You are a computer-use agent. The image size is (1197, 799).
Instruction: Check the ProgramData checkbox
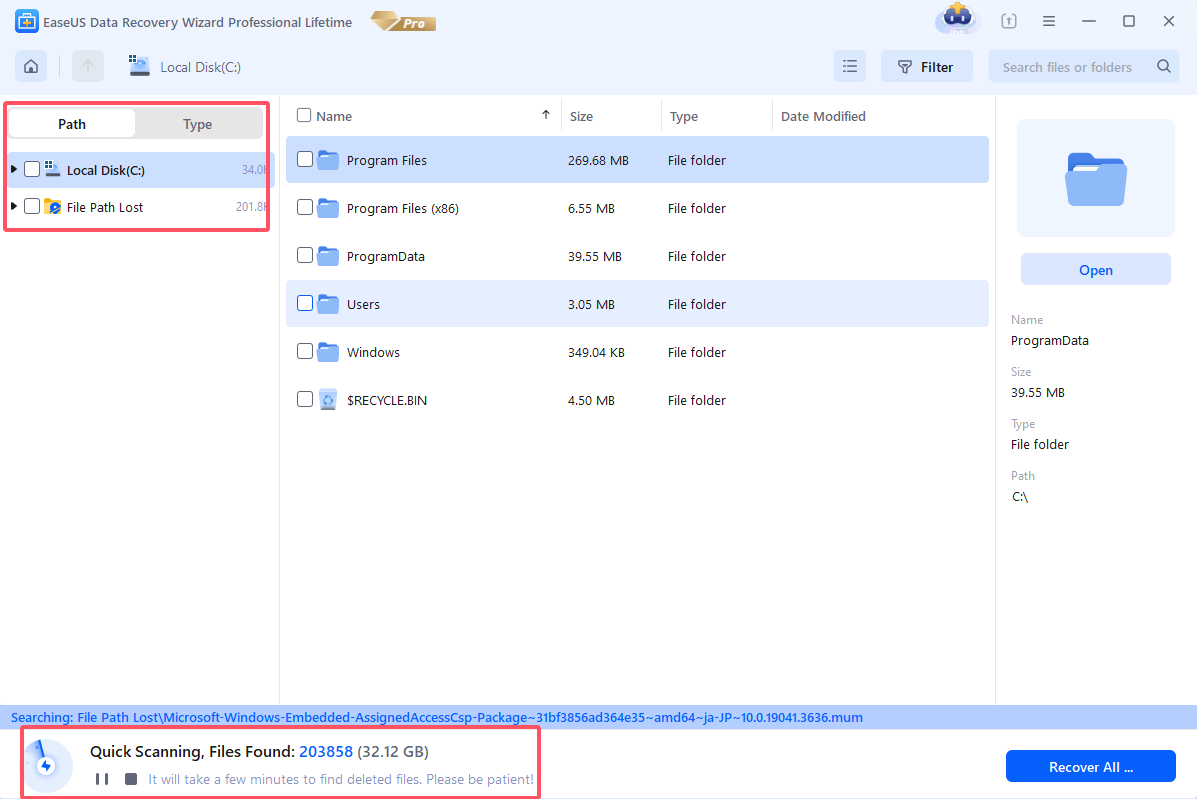pos(305,255)
